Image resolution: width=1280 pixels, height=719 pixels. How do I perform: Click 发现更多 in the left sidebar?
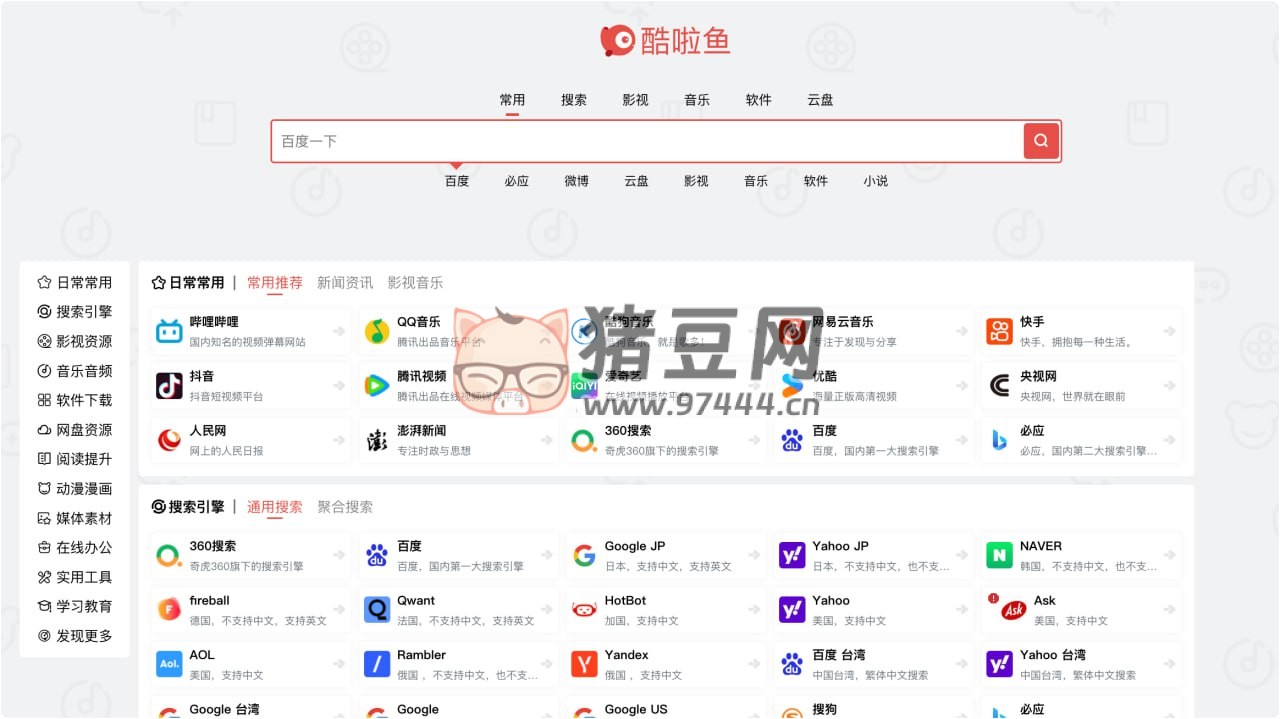(75, 635)
